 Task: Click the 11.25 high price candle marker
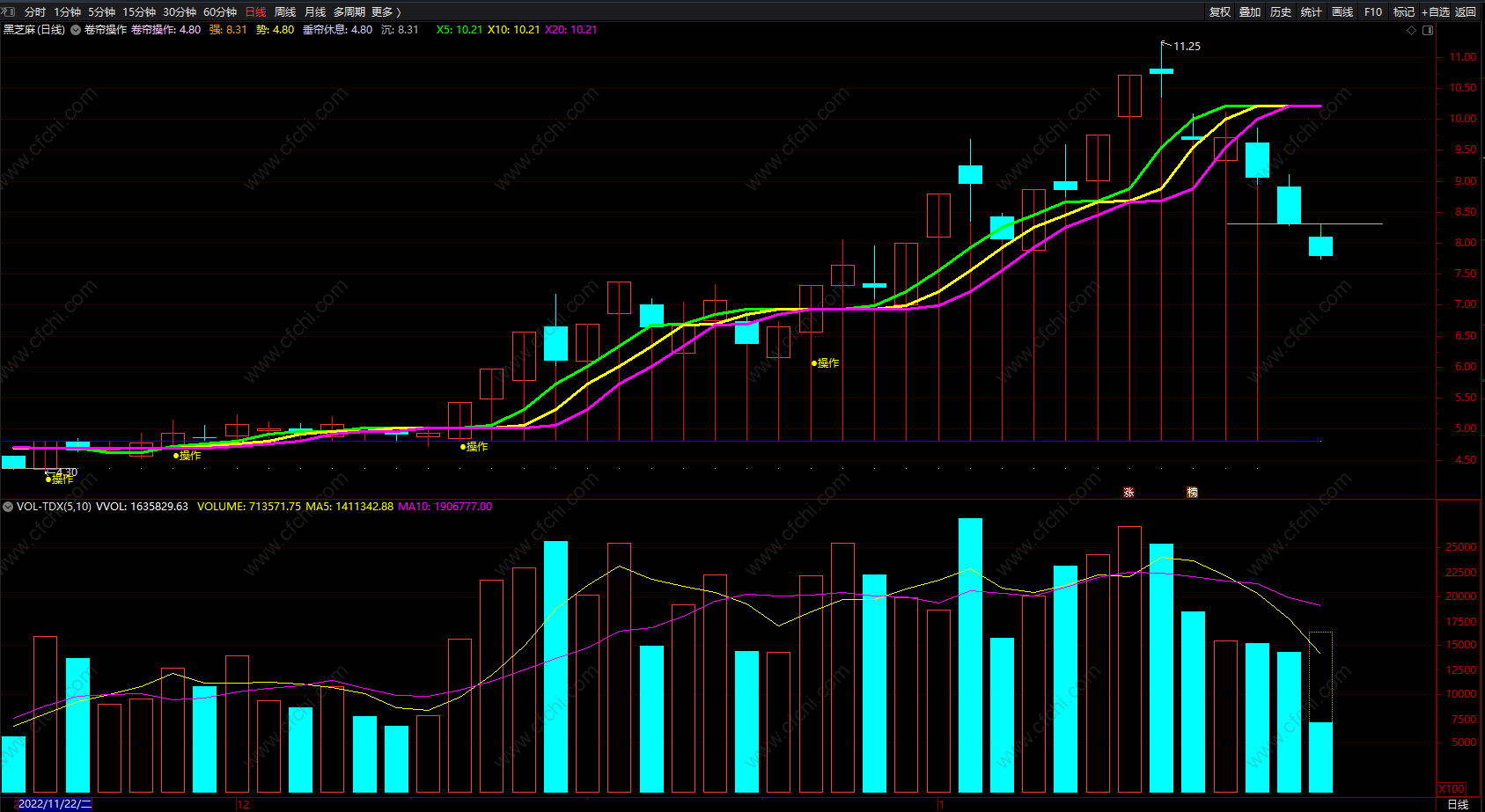[x=1186, y=47]
